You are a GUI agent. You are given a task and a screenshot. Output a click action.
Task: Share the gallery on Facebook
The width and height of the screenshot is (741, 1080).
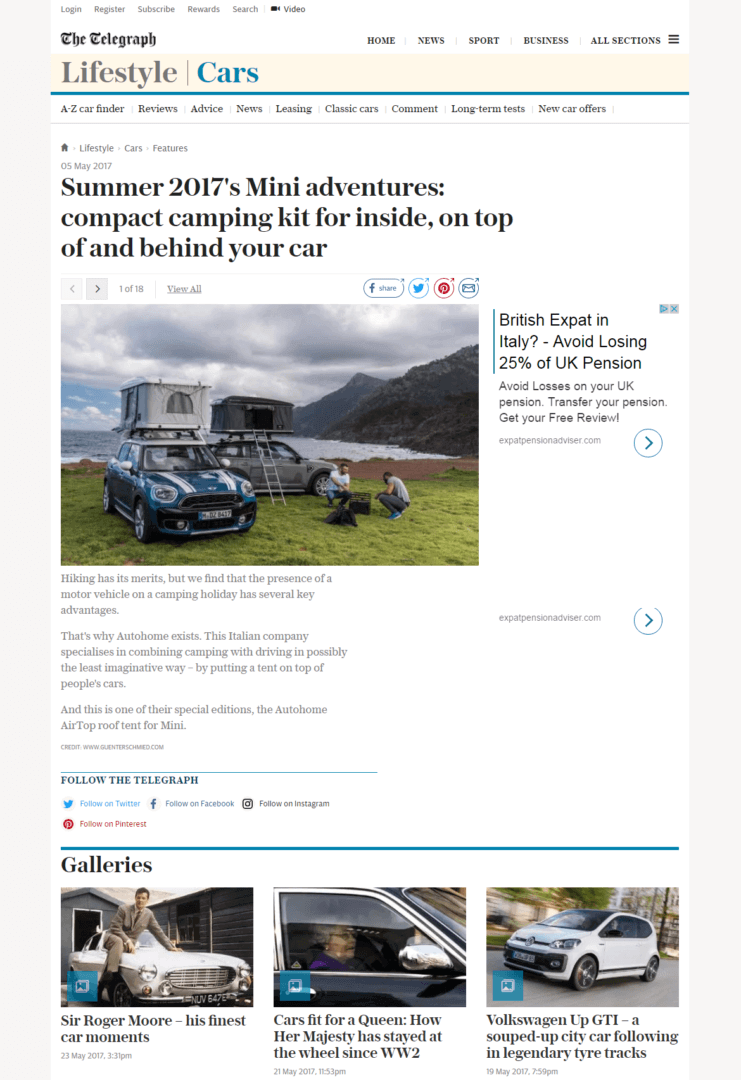[x=383, y=288]
